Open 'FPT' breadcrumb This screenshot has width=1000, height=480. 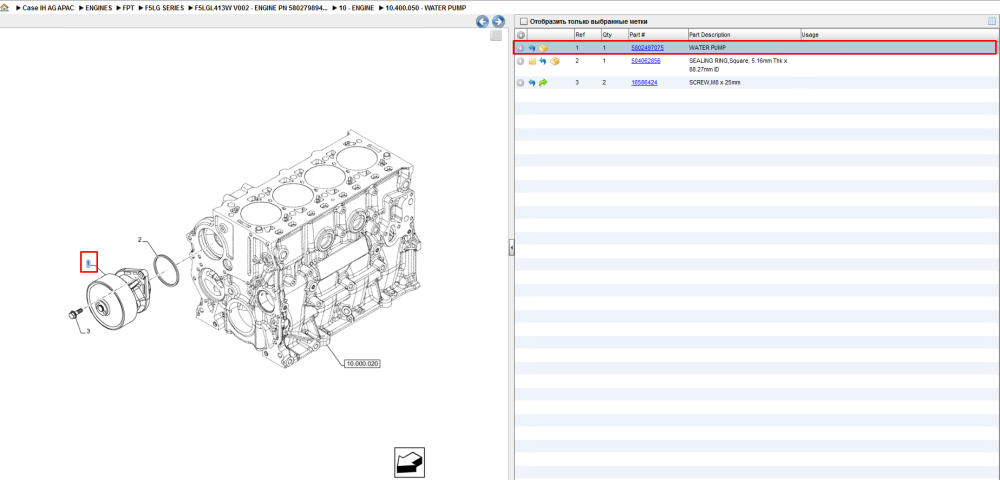point(128,8)
